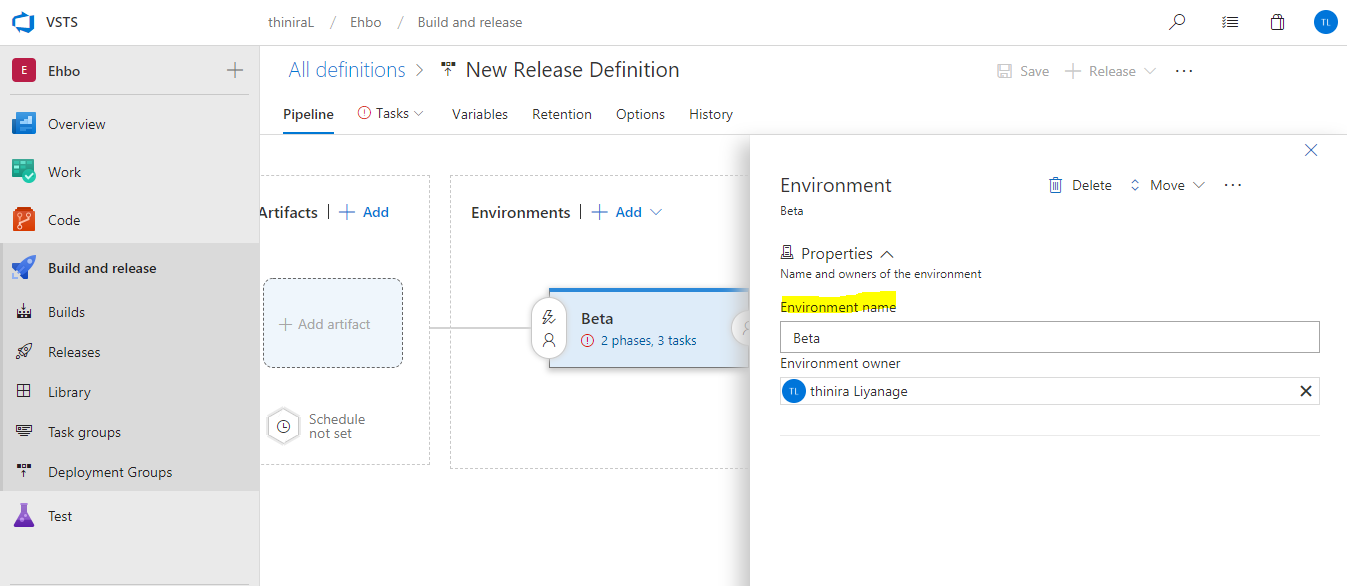Screen dimensions: 1347x586
Task: Delete the Beta environment
Action: click(1080, 185)
